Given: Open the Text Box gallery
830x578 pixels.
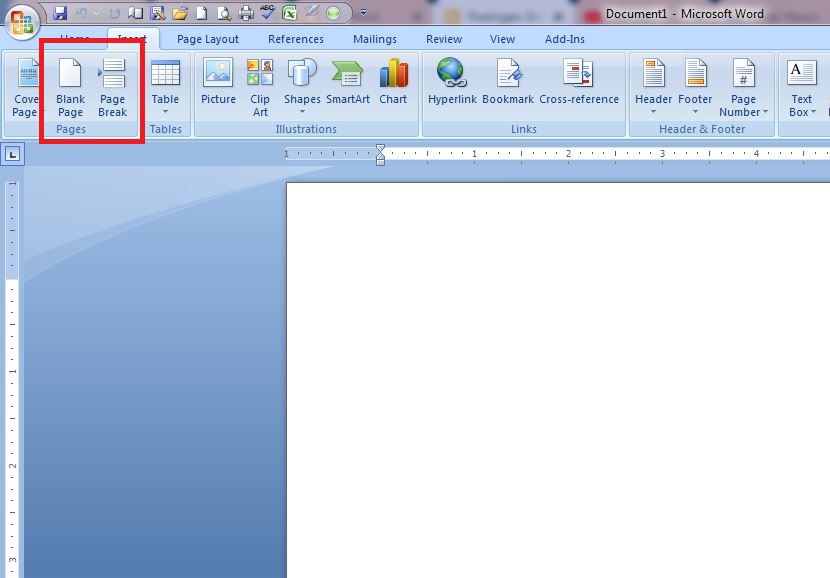Looking at the screenshot, I should (x=801, y=87).
